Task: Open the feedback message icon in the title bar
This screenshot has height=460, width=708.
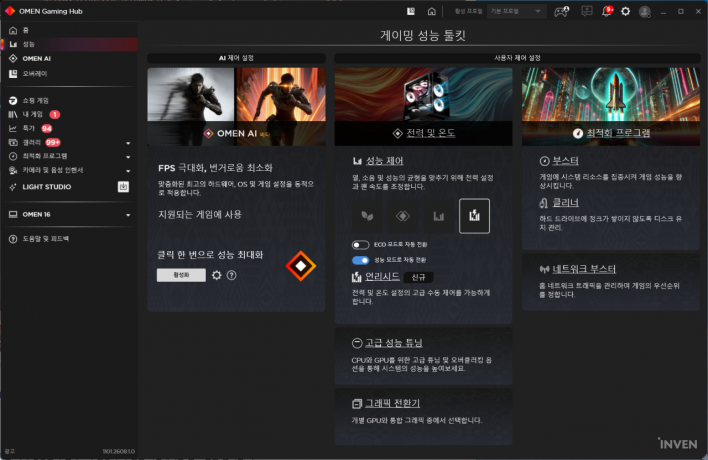Action: point(587,11)
